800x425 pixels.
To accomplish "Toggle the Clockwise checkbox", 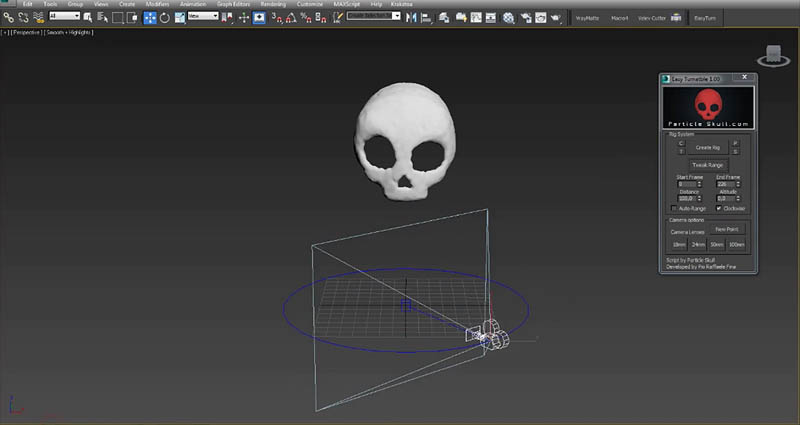I will pos(720,208).
